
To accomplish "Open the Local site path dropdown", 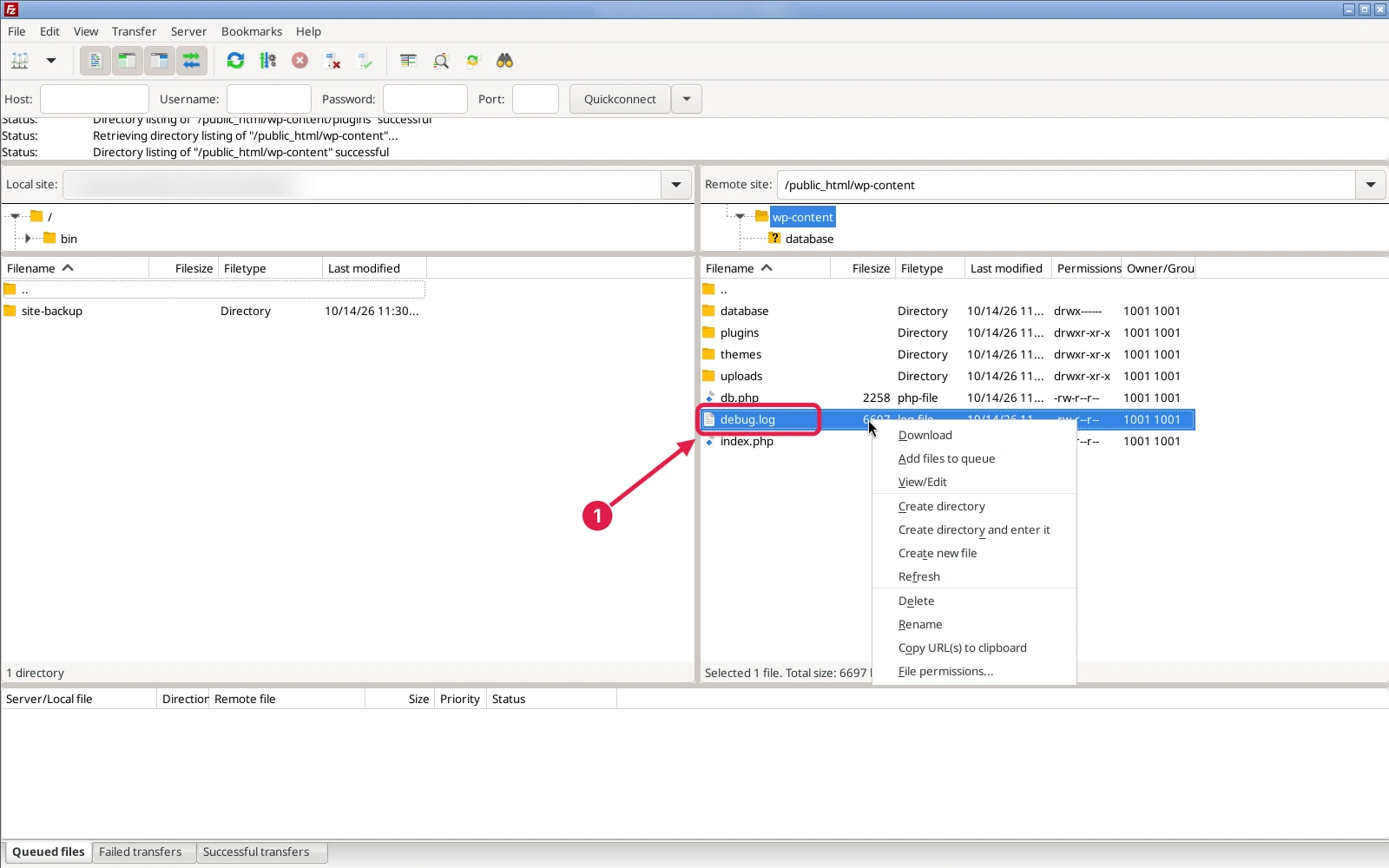I will click(676, 185).
